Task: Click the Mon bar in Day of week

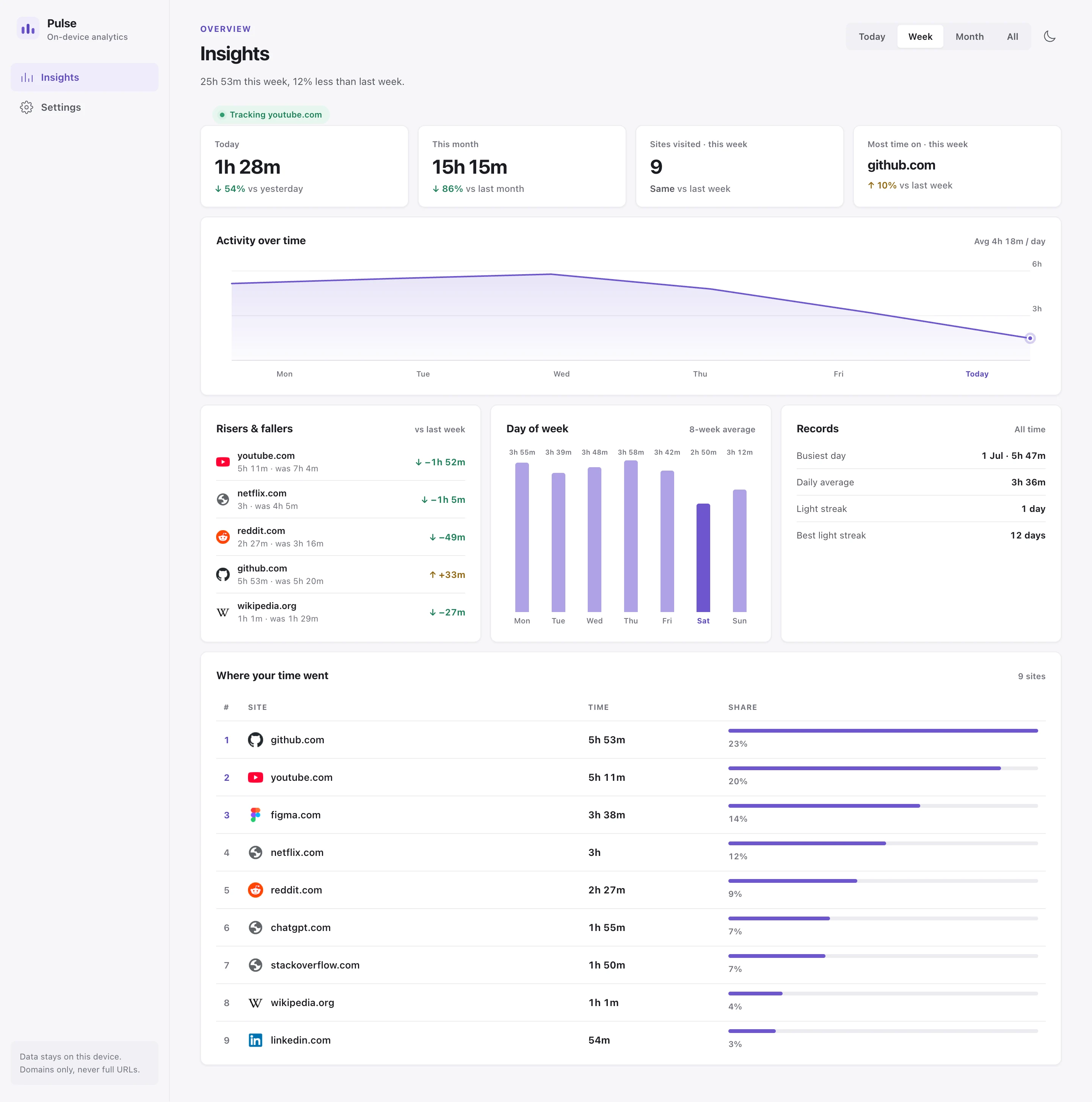Action: coord(522,537)
